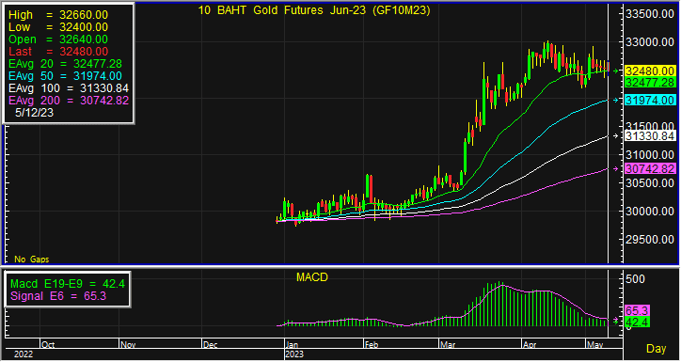Click the yellow 32480.00 last price label
The image size is (681, 362).
650,71
